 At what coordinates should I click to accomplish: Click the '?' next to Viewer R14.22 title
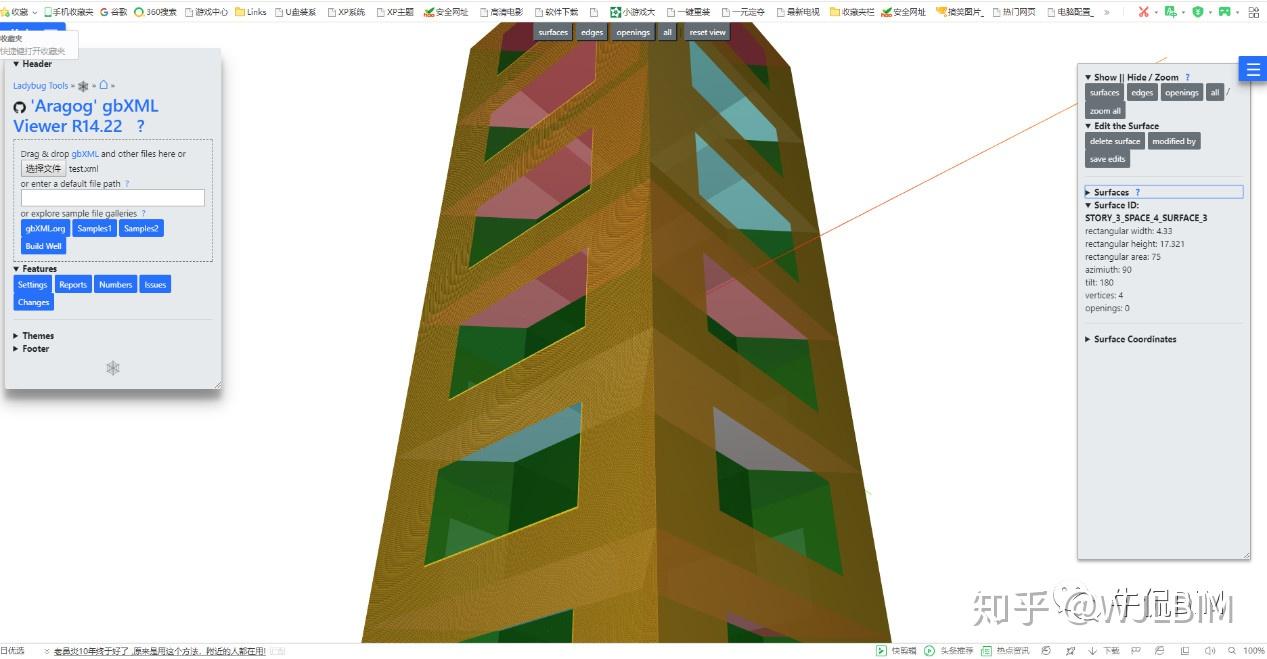[x=139, y=127]
